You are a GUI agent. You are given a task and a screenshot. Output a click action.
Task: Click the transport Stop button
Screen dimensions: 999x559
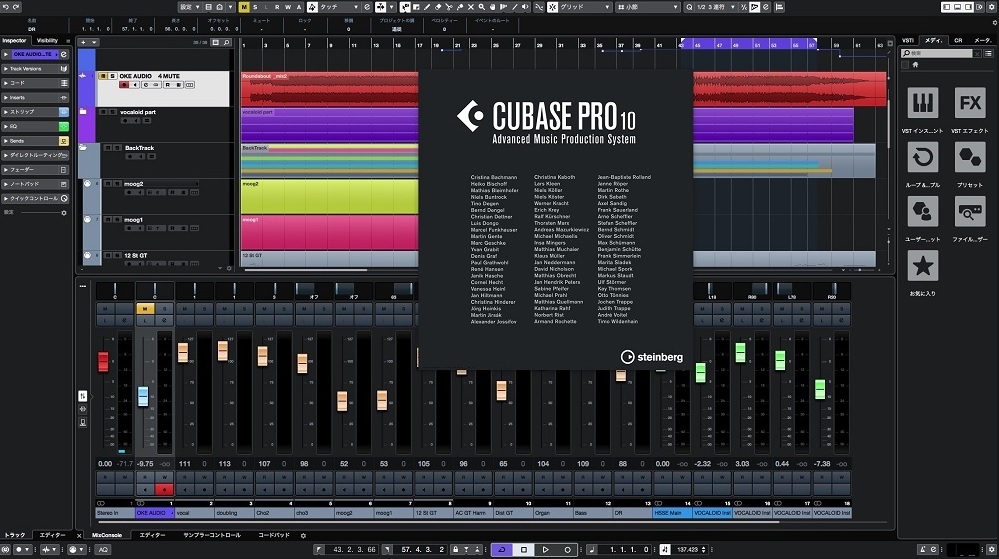(x=524, y=549)
